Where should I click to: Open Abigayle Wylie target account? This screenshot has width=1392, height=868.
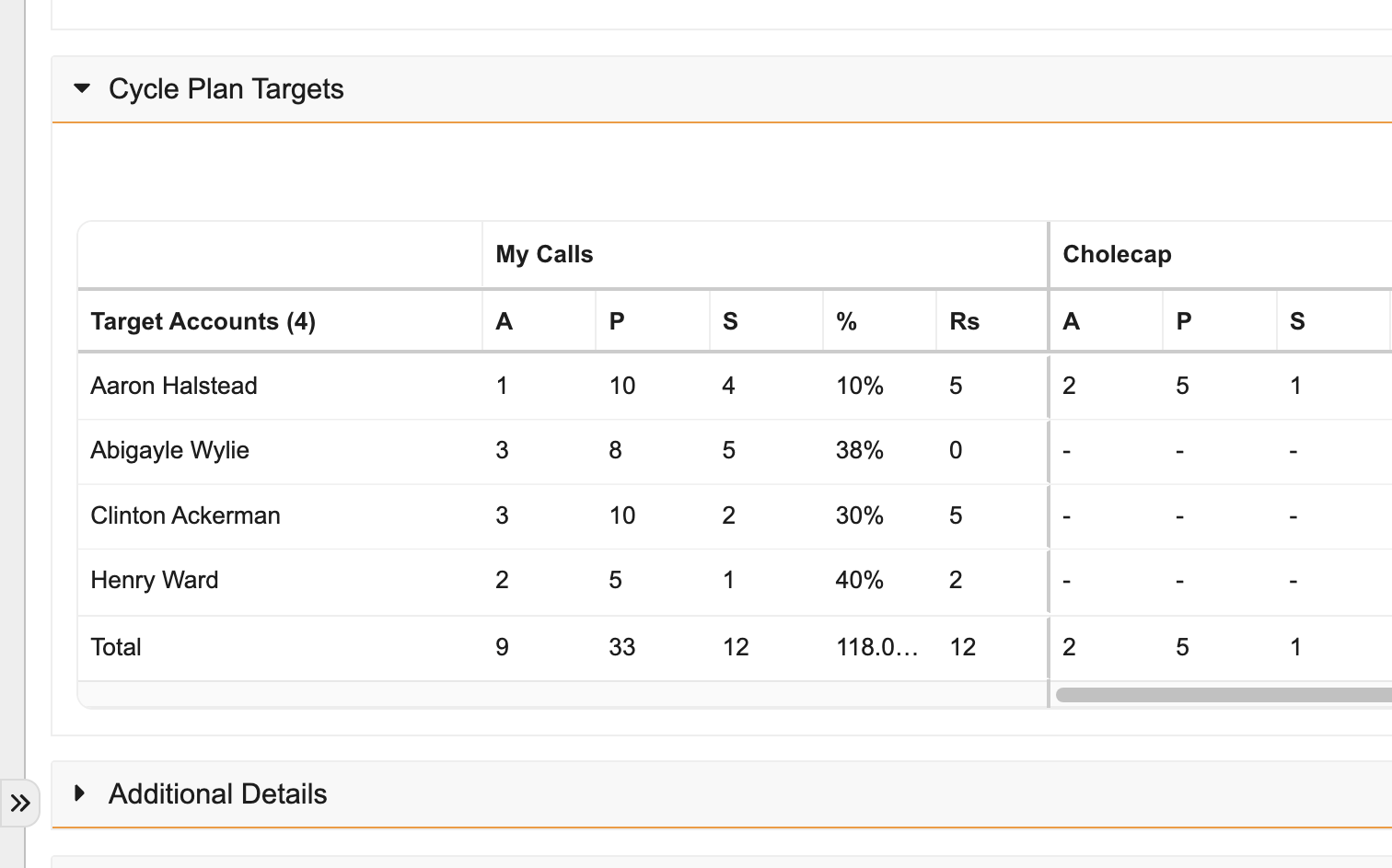tap(169, 450)
